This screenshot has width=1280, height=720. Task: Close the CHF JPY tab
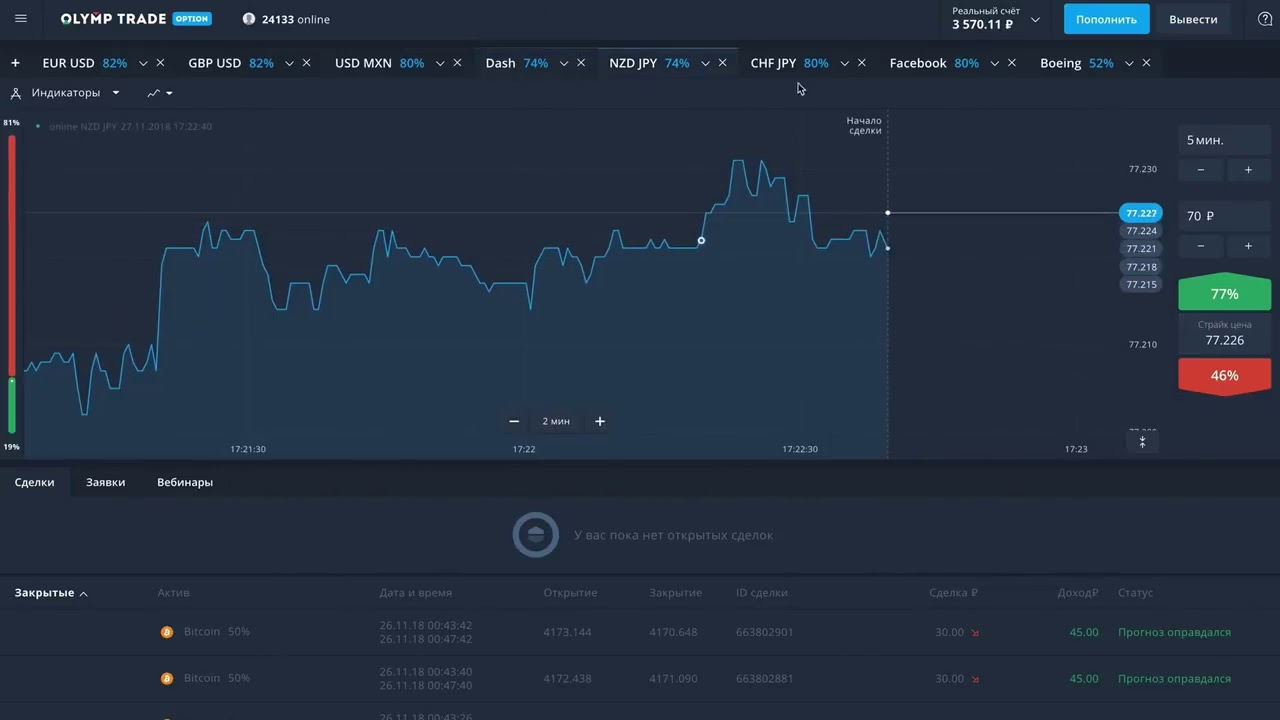click(x=861, y=63)
